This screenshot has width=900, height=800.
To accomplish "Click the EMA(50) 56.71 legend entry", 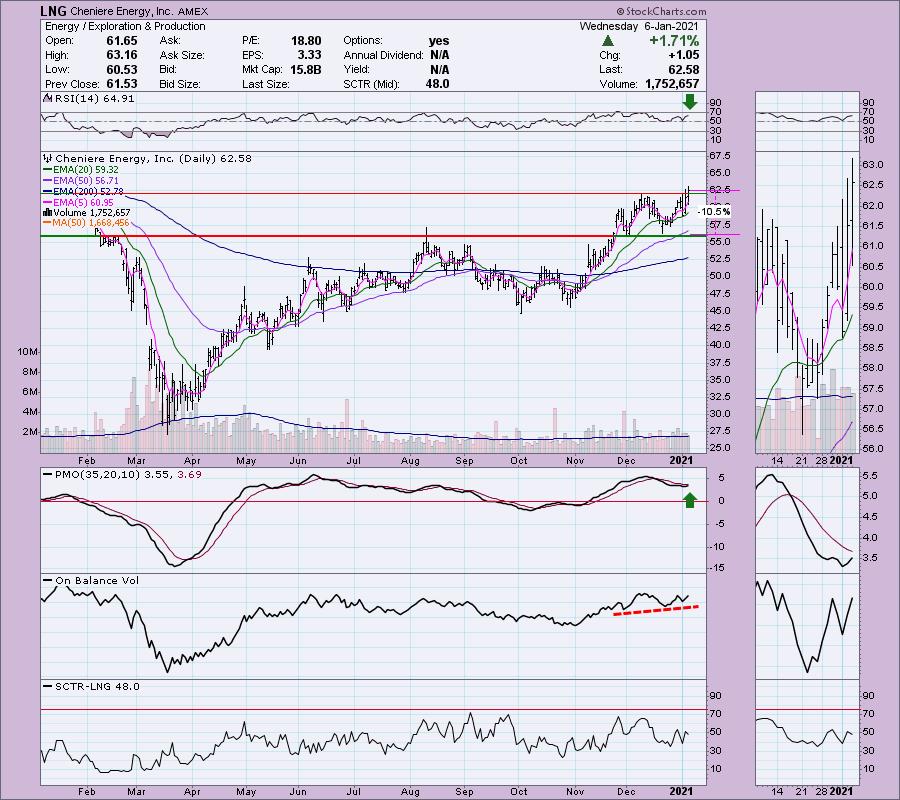I will (86, 181).
